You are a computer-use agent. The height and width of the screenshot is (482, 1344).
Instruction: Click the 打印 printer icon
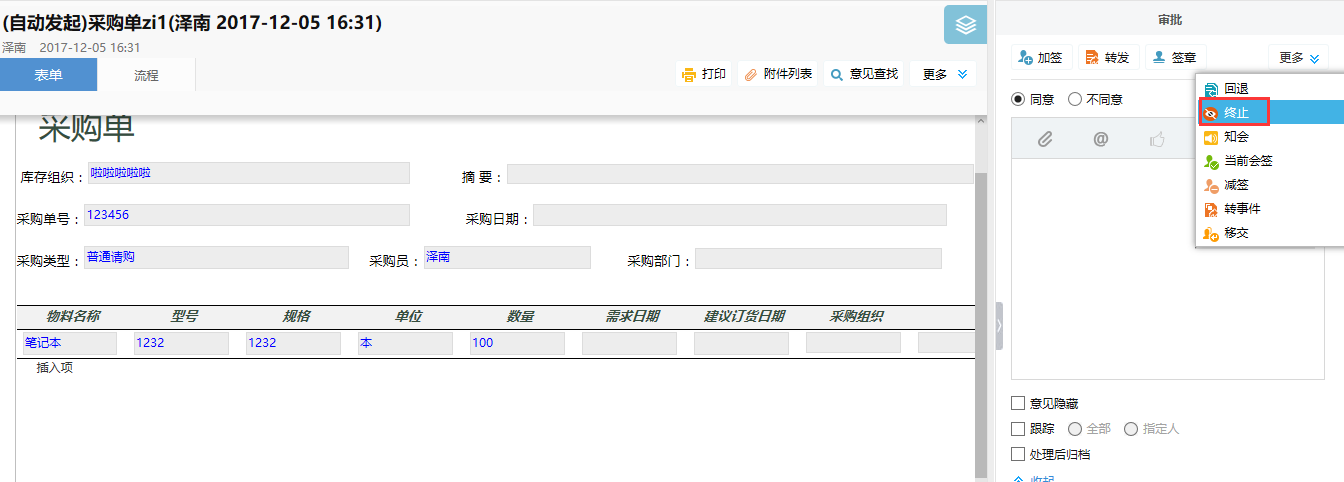click(x=688, y=74)
